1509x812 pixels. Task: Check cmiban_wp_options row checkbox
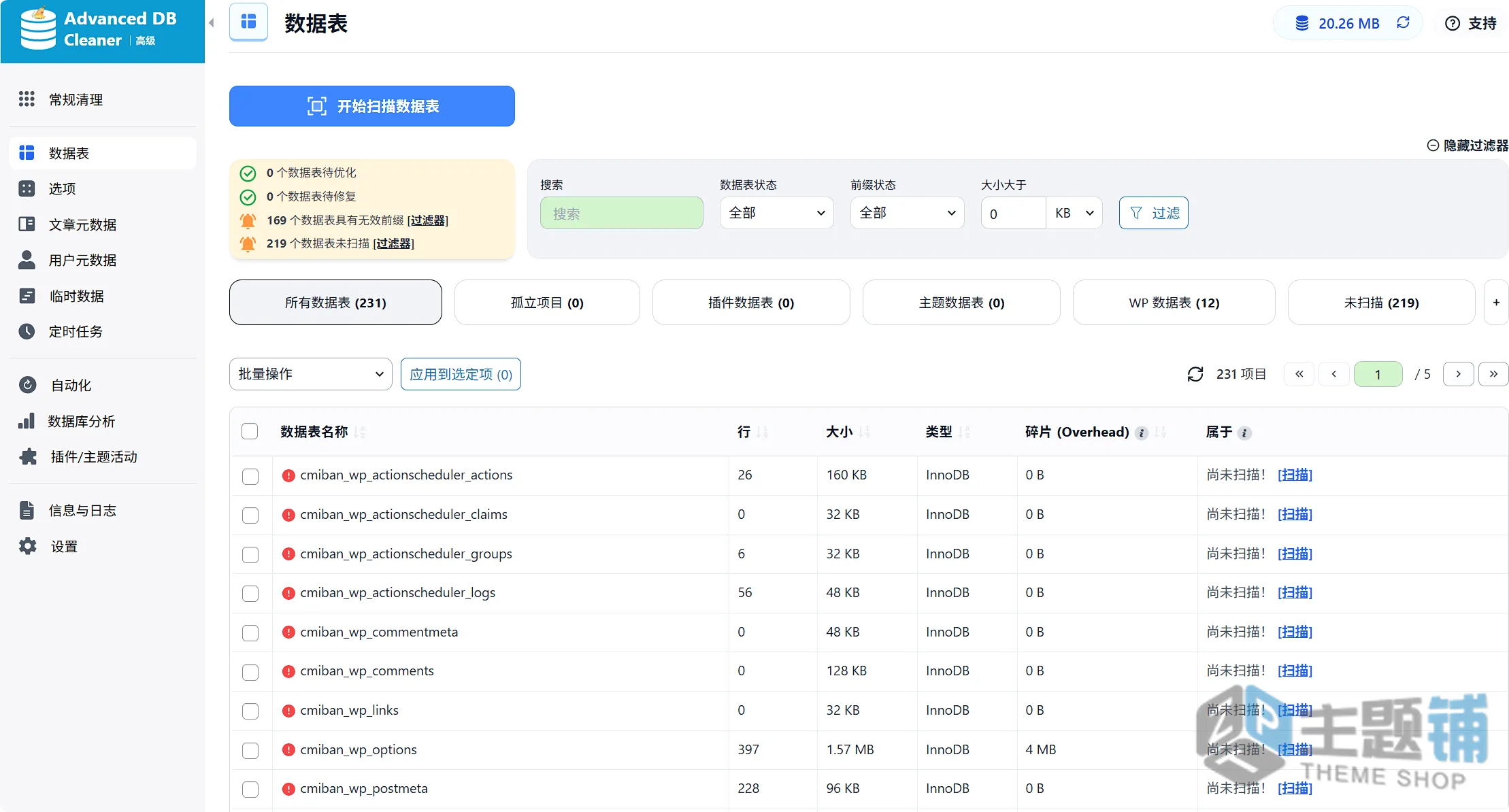pos(250,751)
